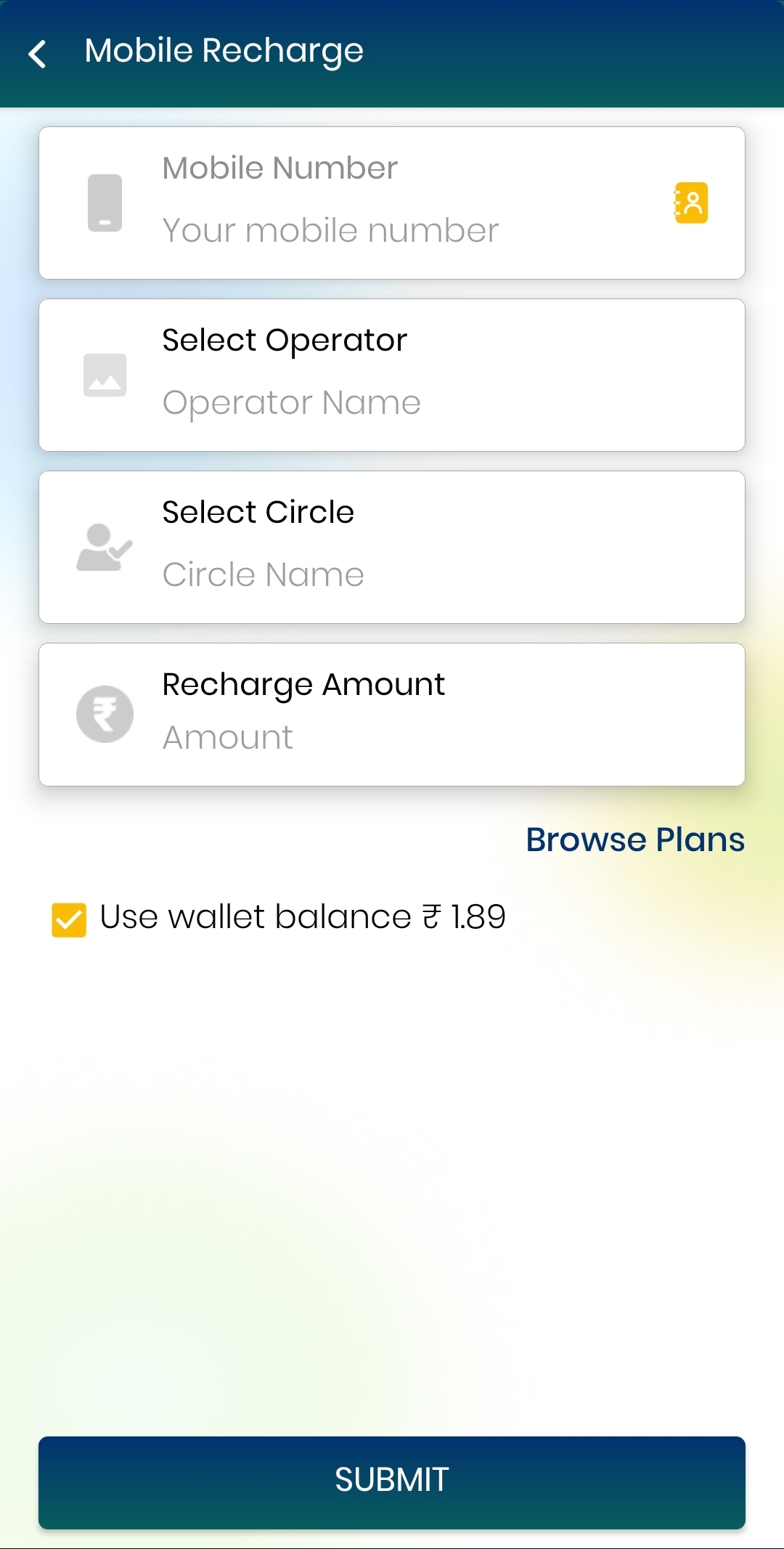
Task: Tap the Recharge Amount label
Action: 303,684
